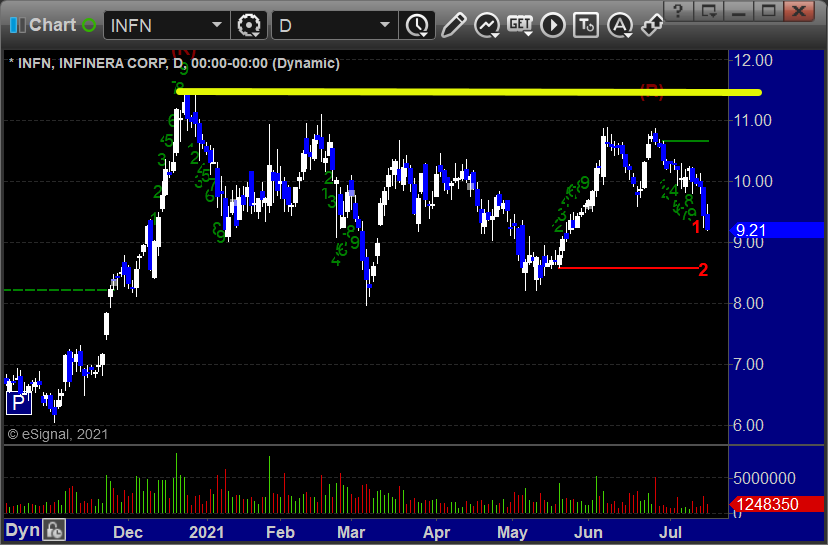
Task: Click the 11.00 price axis label
Action: pos(753,120)
